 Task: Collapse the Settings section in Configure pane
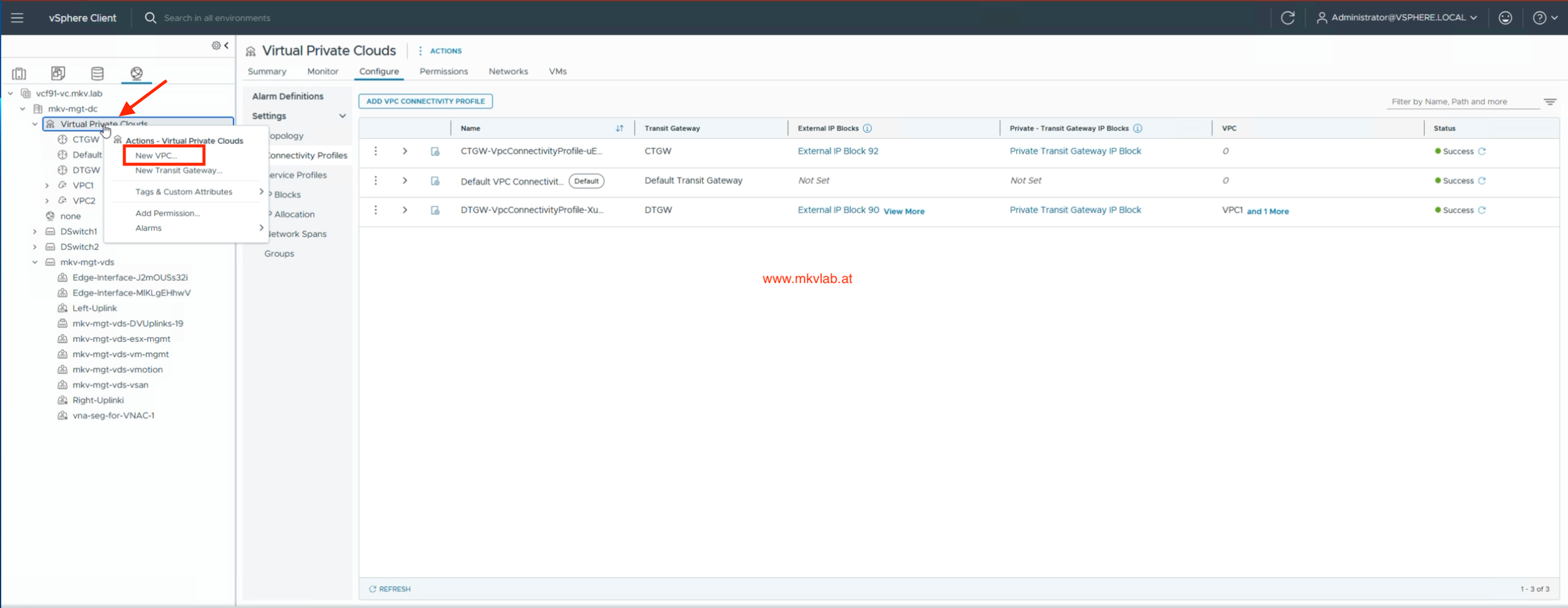[342, 116]
